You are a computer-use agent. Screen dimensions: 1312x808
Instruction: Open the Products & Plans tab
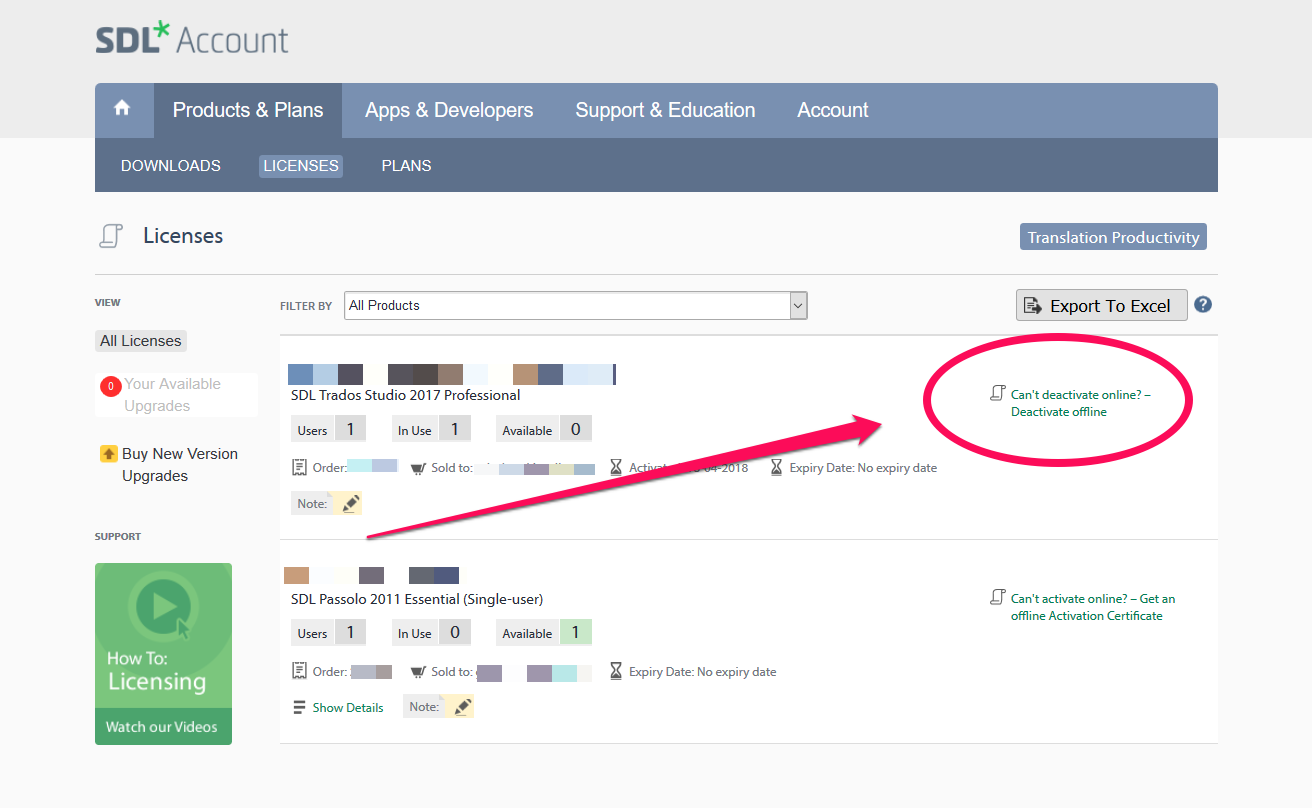(248, 110)
